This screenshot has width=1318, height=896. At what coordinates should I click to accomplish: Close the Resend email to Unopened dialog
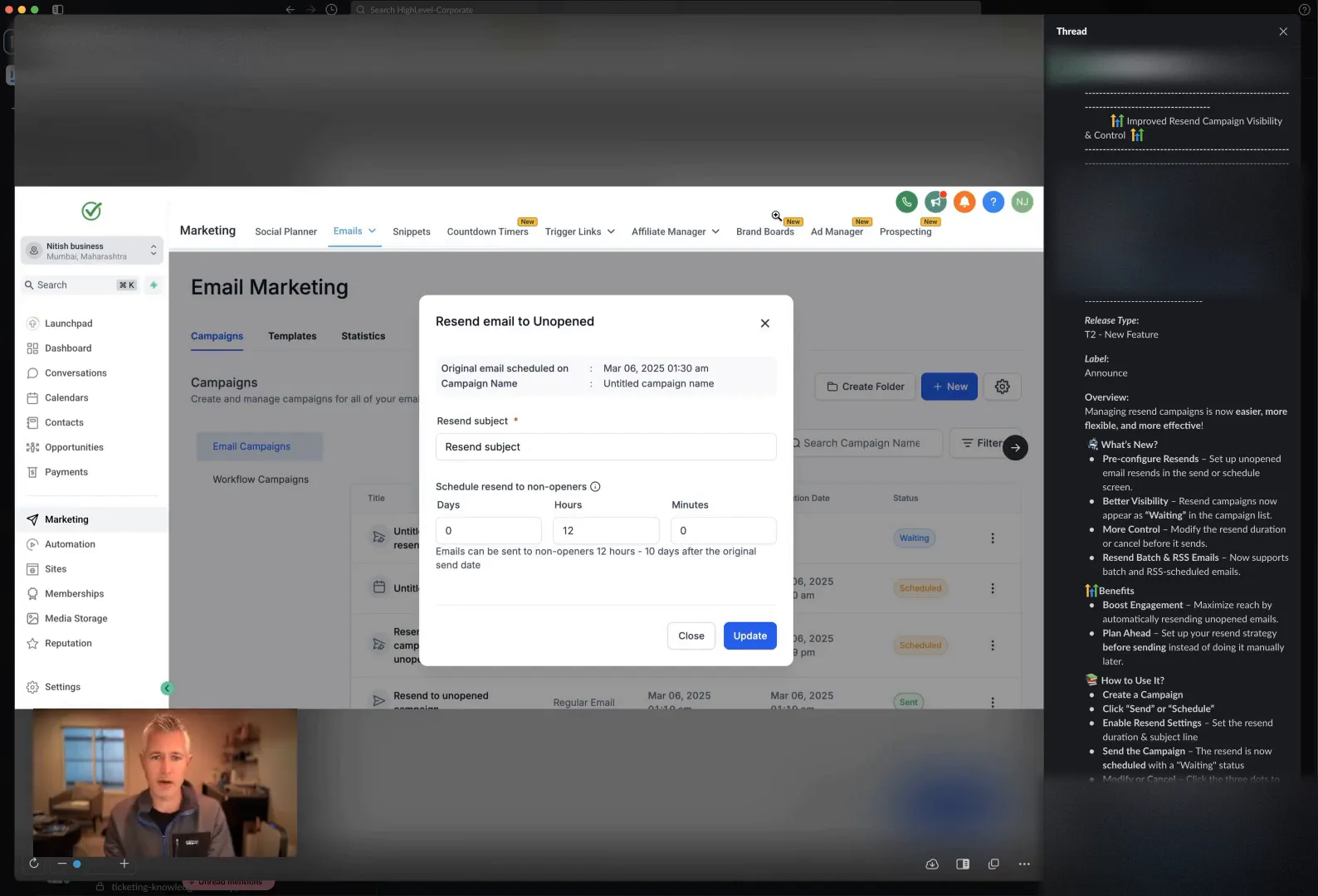click(x=765, y=324)
